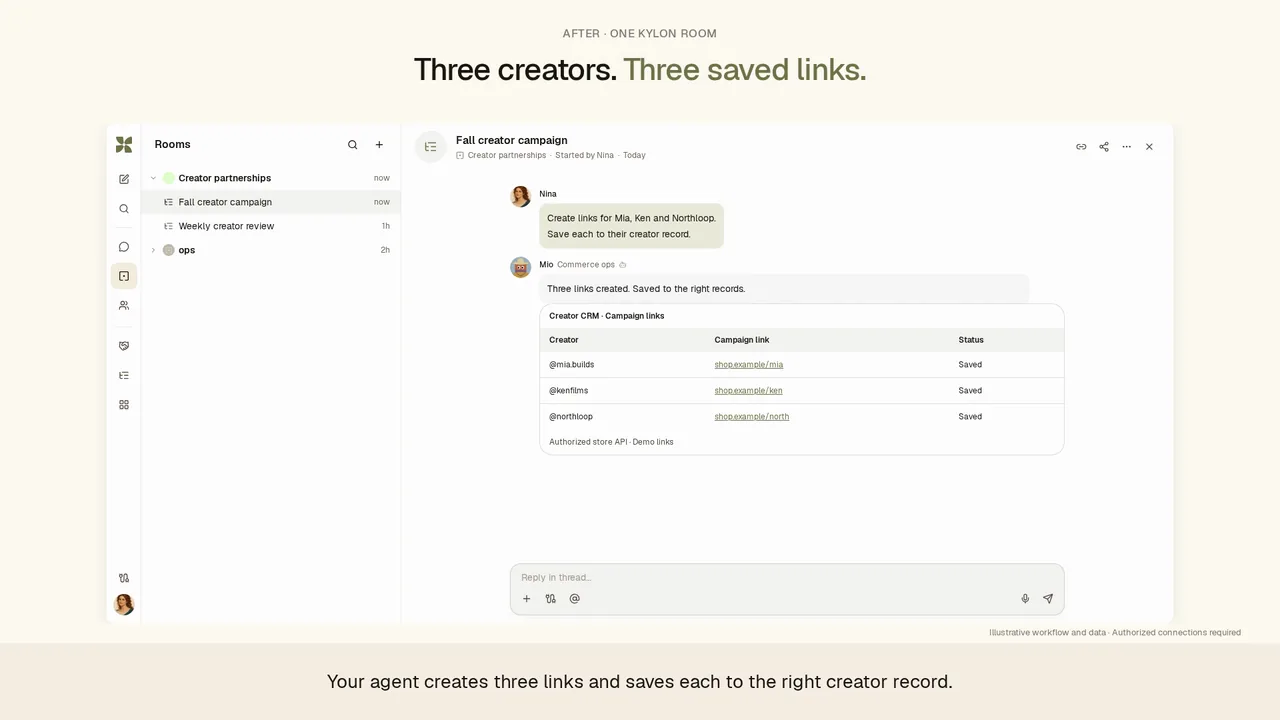Click the inbox tray icon in sidebar
Screen dimensions: 1280x720
(x=124, y=346)
